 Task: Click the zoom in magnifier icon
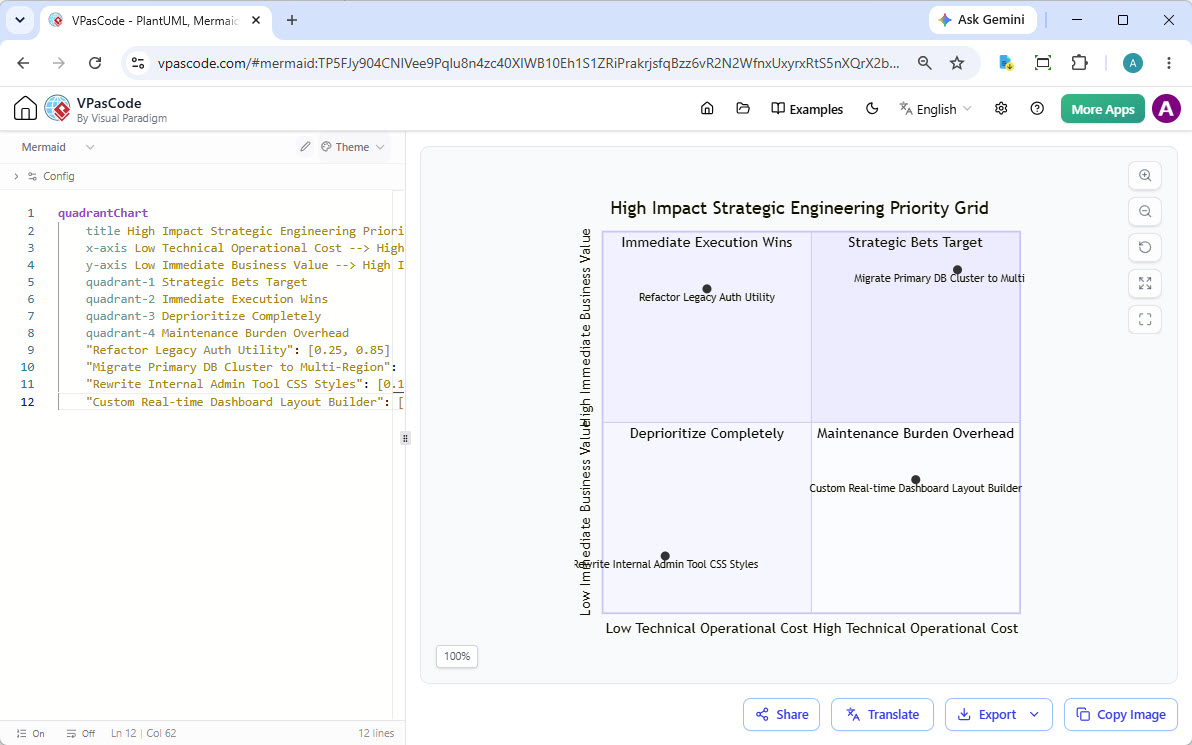tap(1145, 176)
